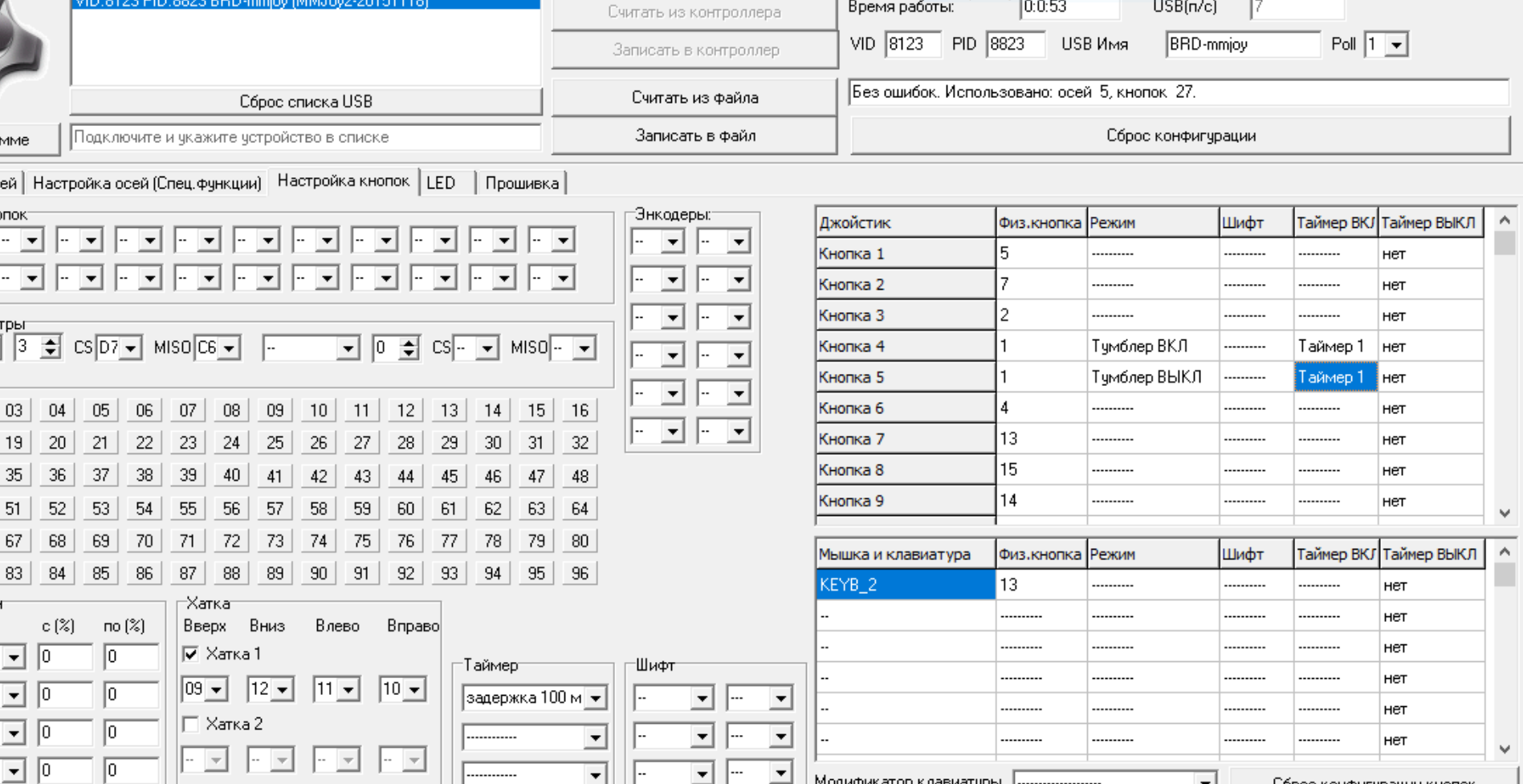
Task: Enable the 'Хатка 1' checkbox
Action: pyautogui.click(x=191, y=654)
